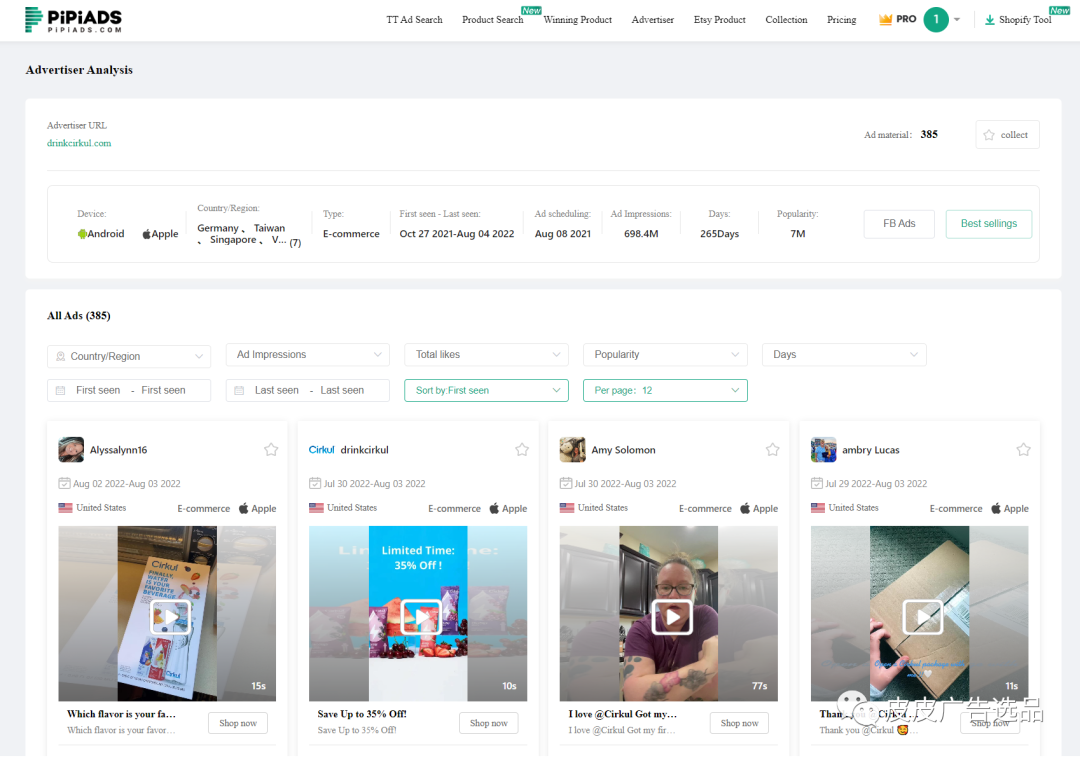The image size is (1080, 758).
Task: Click the Apple device icon in summary
Action: point(146,234)
